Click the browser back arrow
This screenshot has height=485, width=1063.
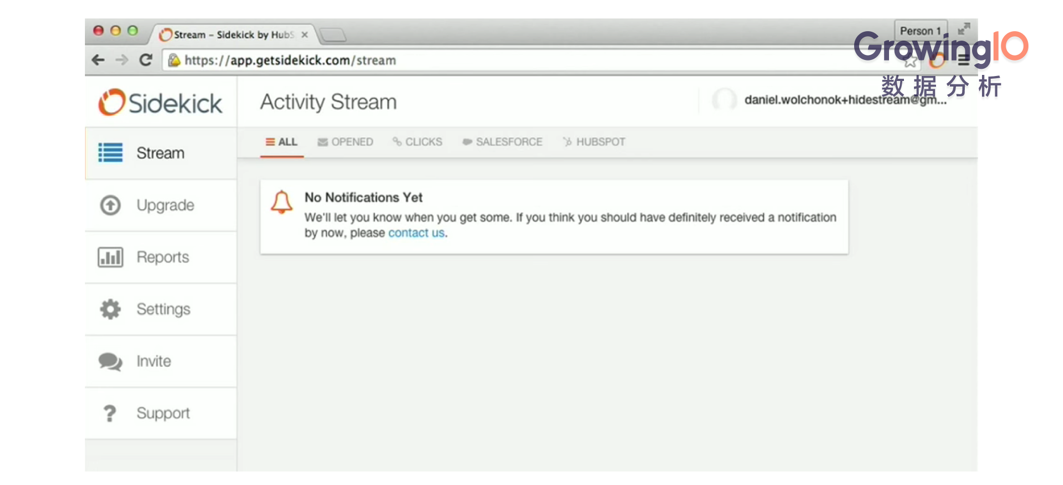[x=98, y=60]
